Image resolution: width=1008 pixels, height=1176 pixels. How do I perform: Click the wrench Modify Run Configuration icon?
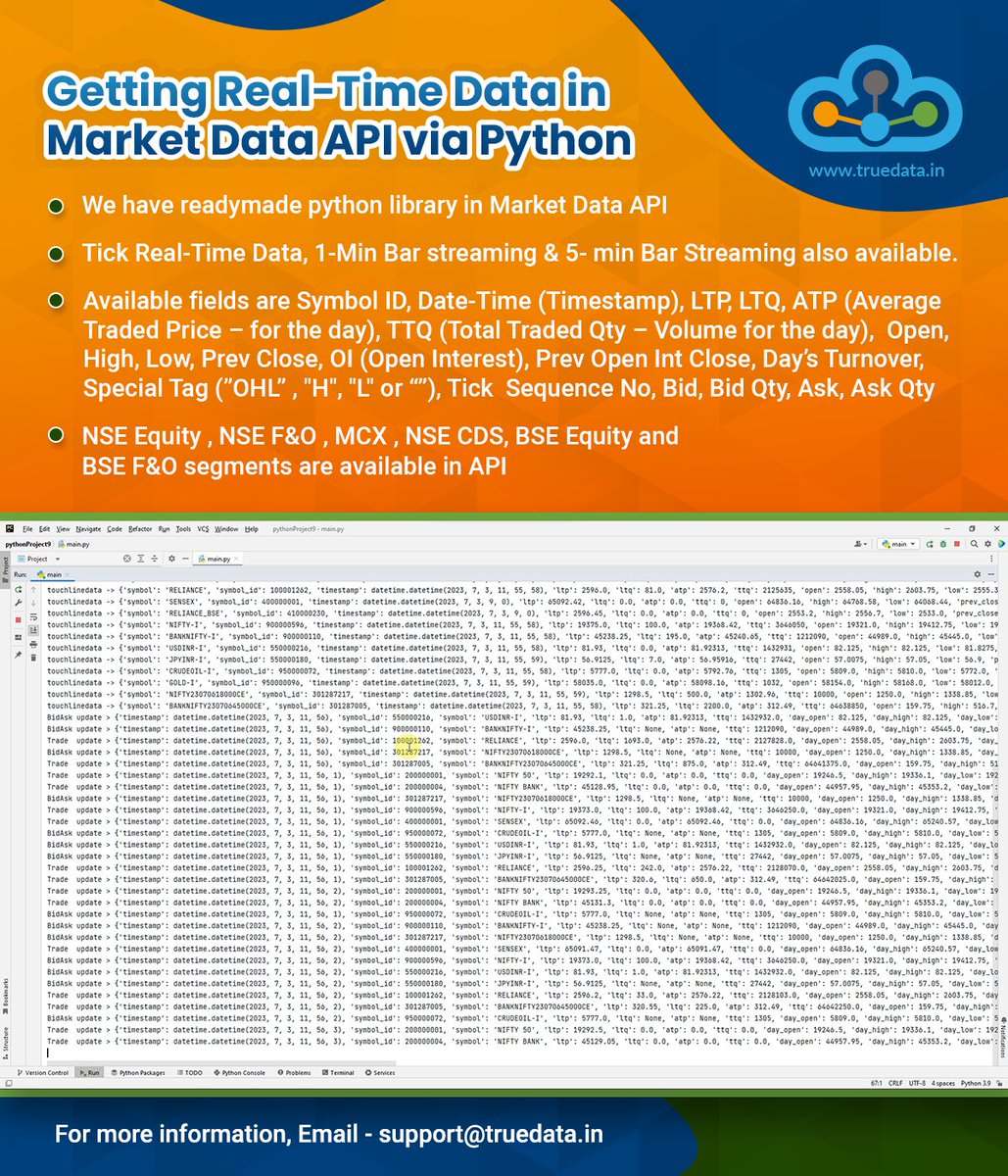[18, 603]
